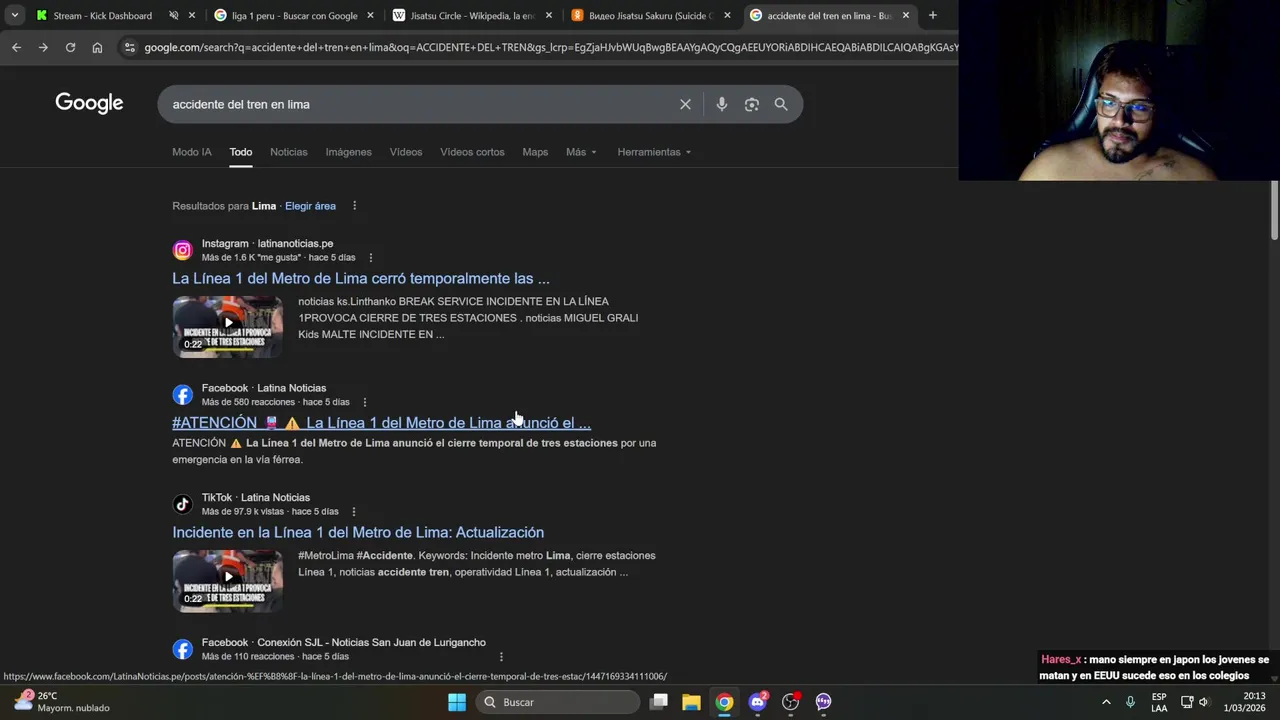Open the volume control in system tray
The width and height of the screenshot is (1280, 720).
point(1204,702)
